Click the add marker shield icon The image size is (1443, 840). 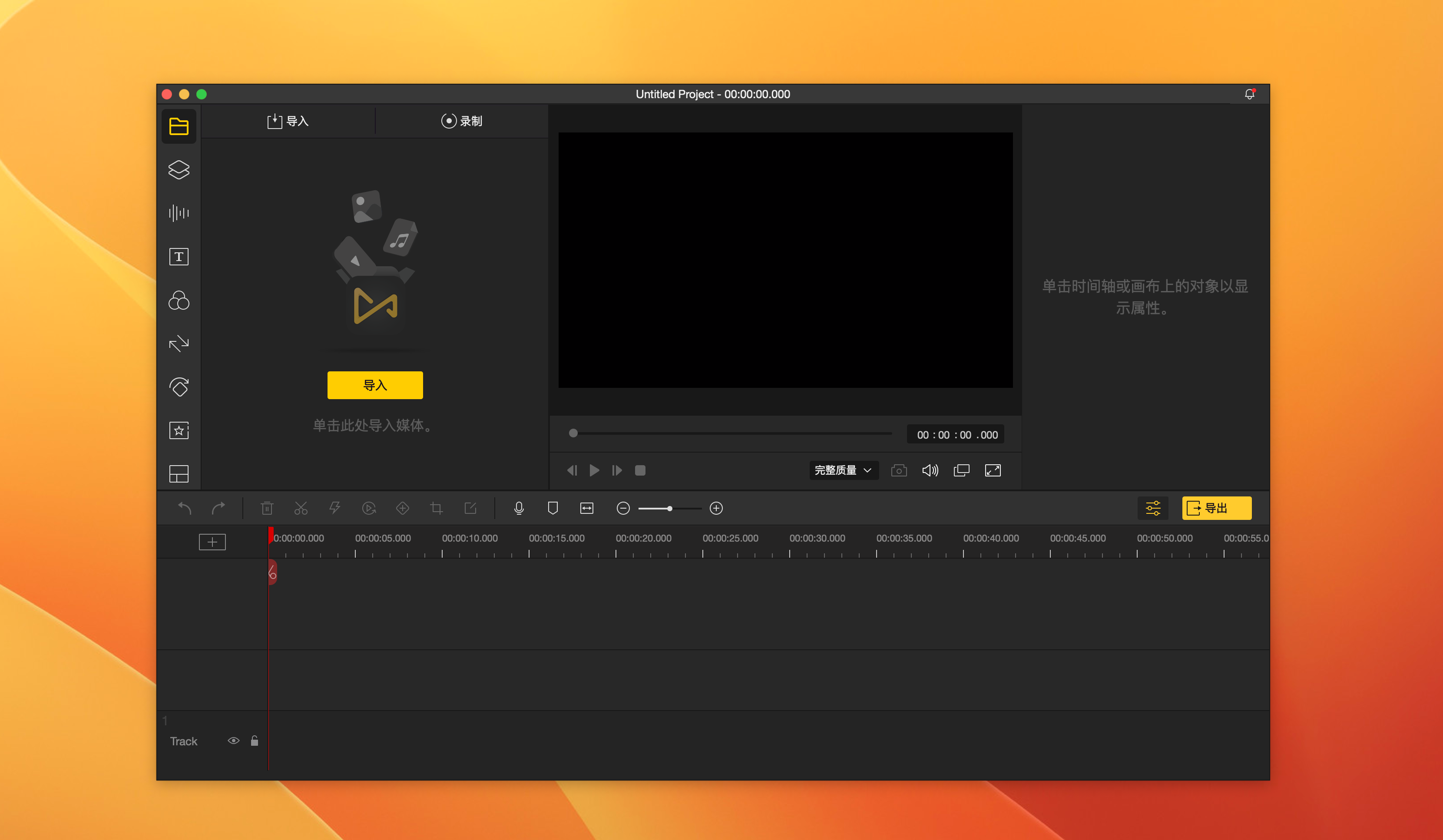(553, 508)
